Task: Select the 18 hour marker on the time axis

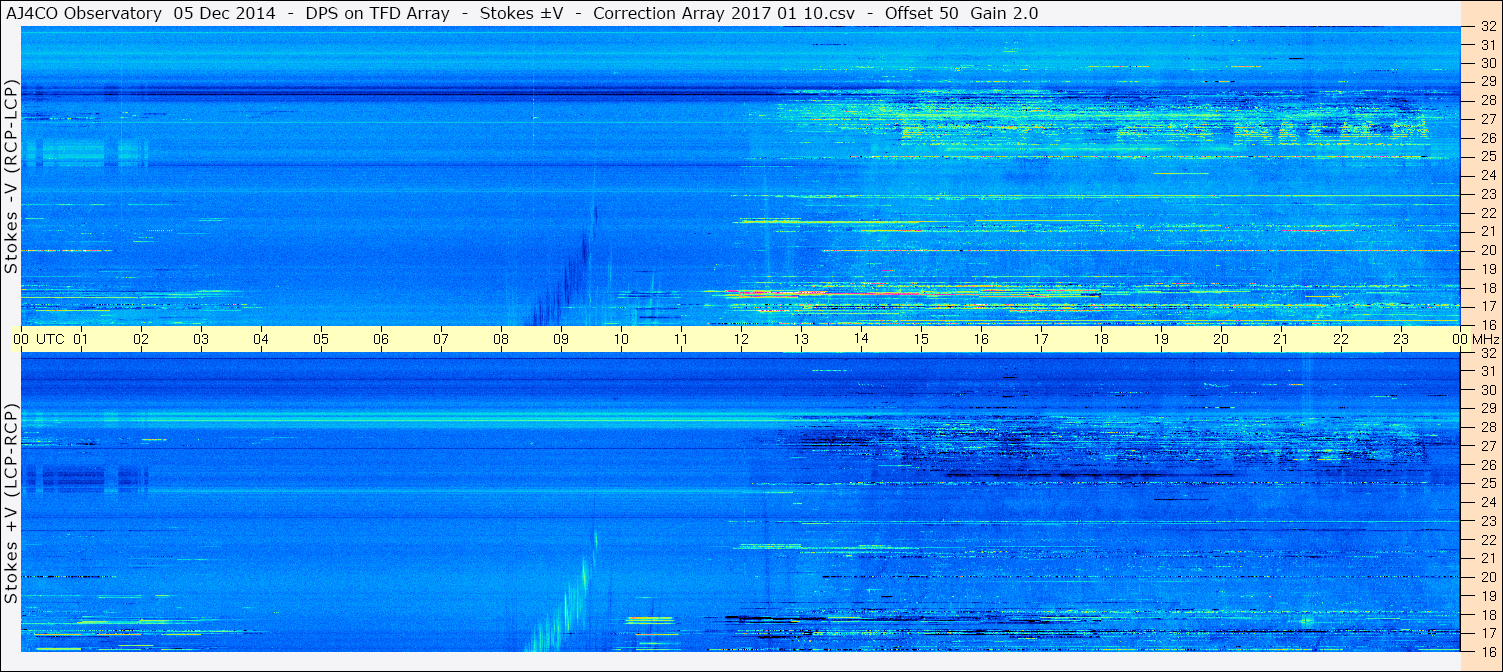Action: (1101, 339)
